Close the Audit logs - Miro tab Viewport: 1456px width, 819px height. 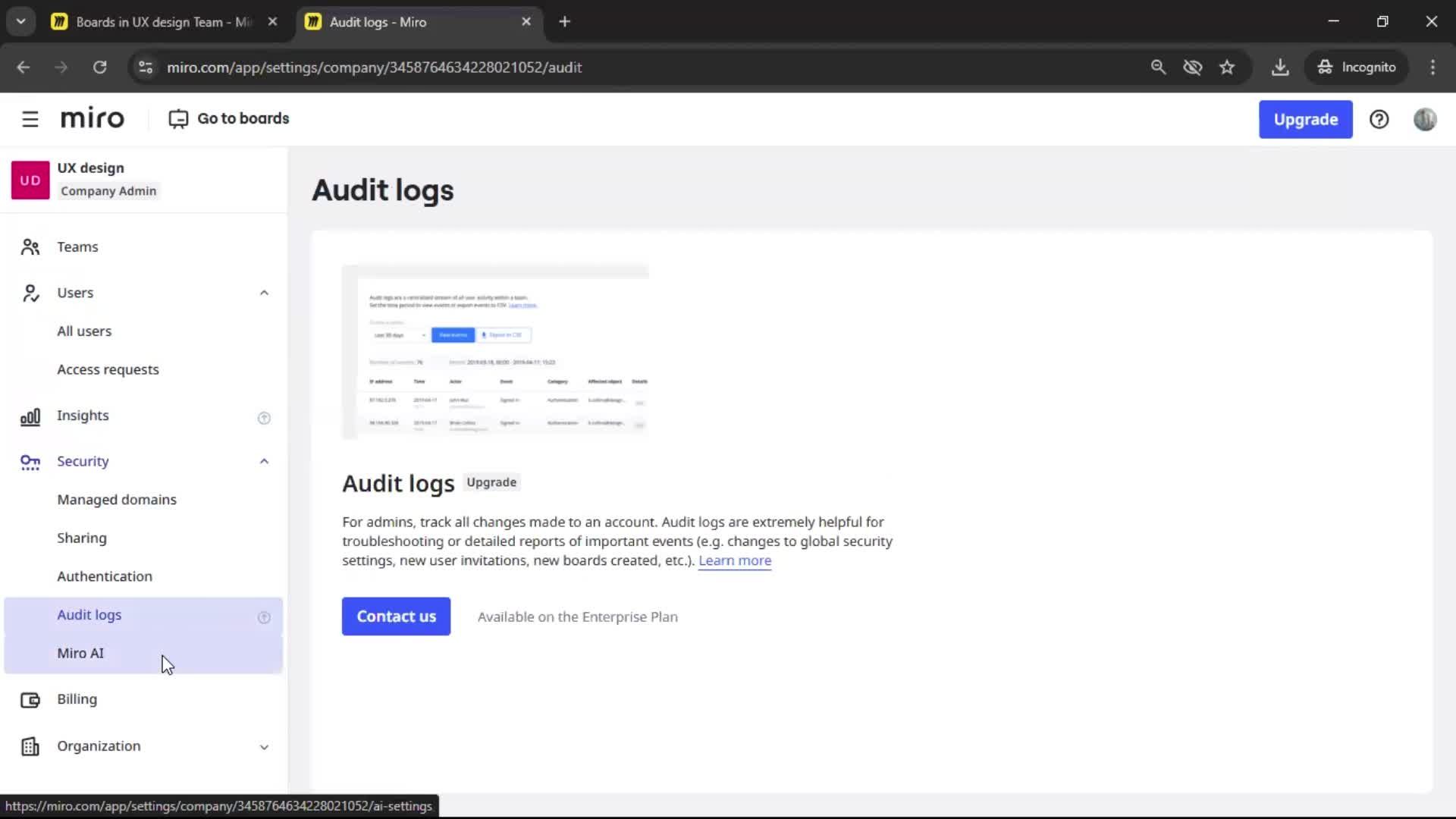click(526, 22)
